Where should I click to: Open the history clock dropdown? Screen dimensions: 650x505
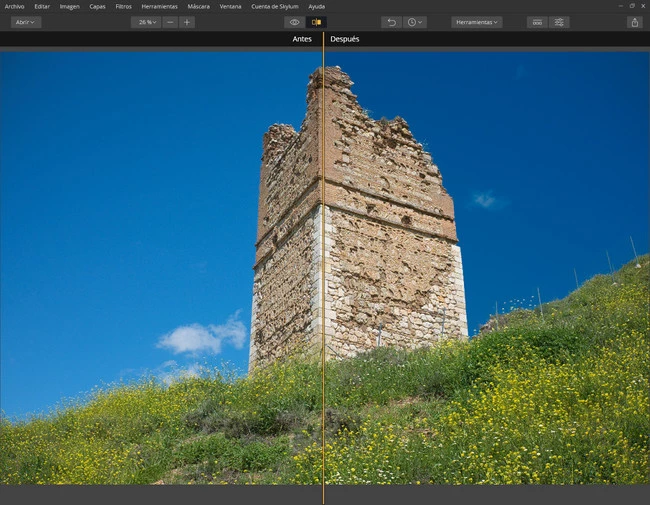coord(414,22)
